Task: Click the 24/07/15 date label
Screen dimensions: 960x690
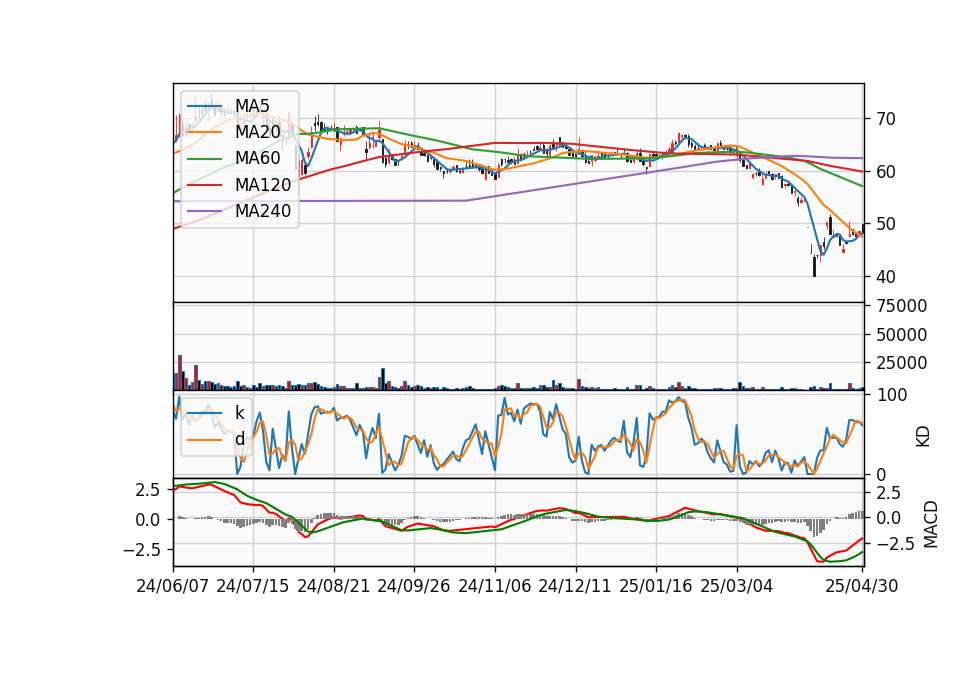Action: [x=253, y=586]
